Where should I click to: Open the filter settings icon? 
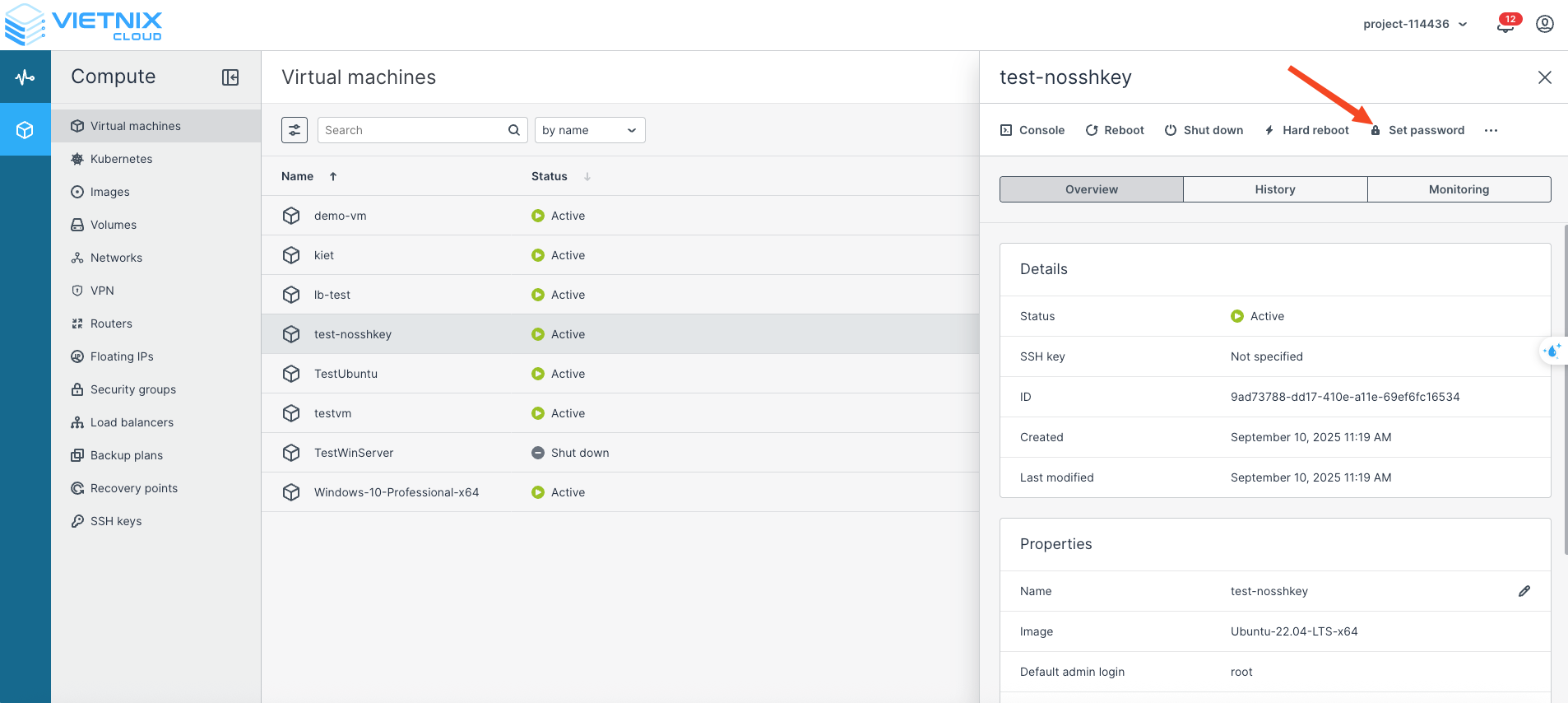[295, 130]
